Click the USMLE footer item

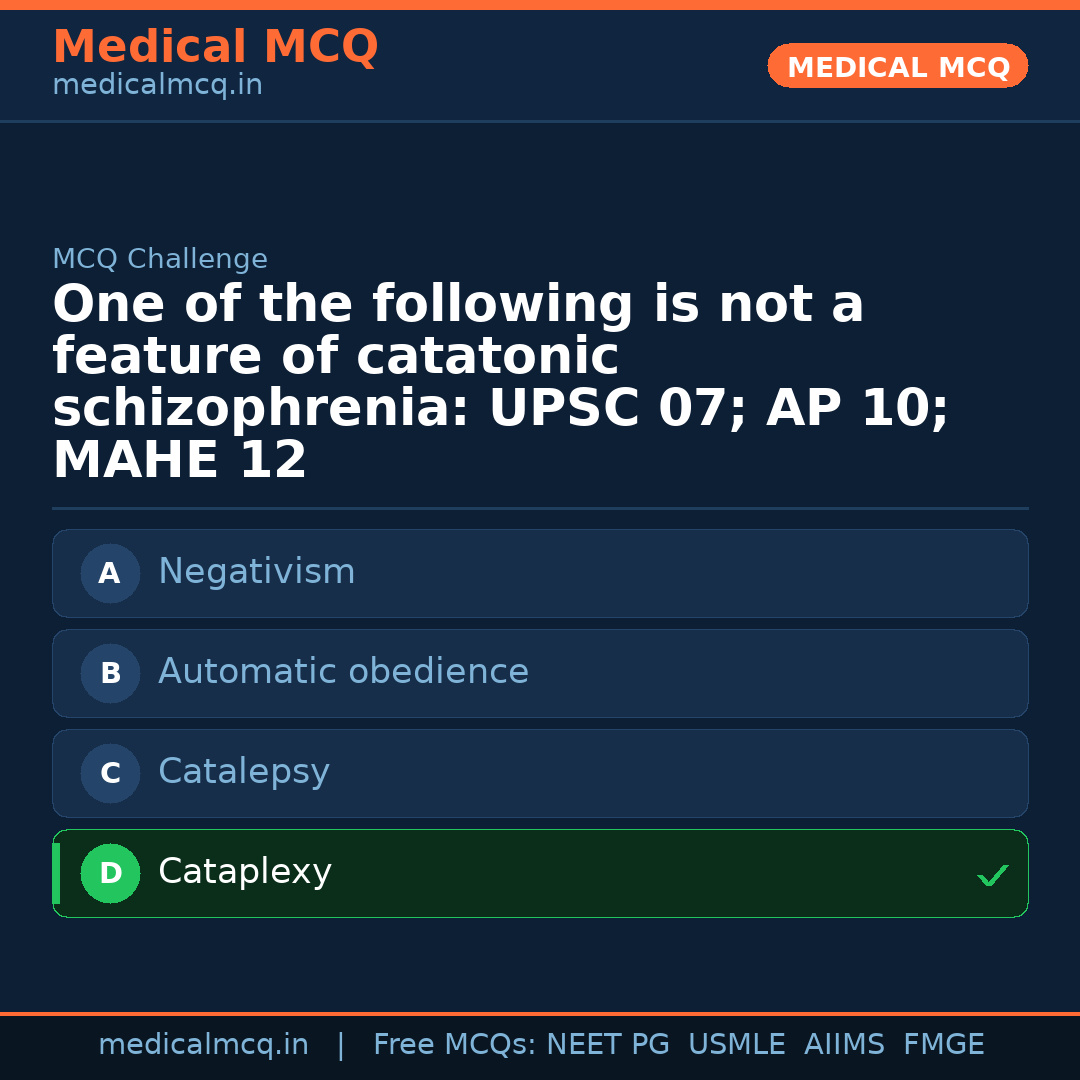(x=737, y=1043)
